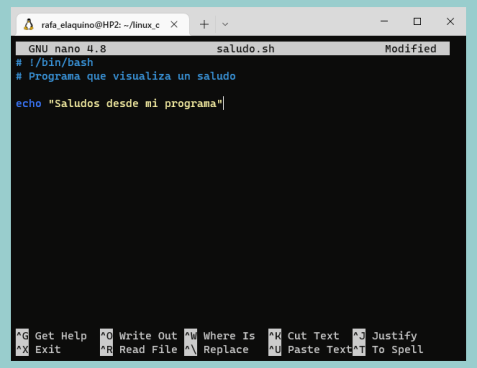477x368 pixels.
Task: Click the '# !/bin/bash' comment line
Action: point(55,63)
